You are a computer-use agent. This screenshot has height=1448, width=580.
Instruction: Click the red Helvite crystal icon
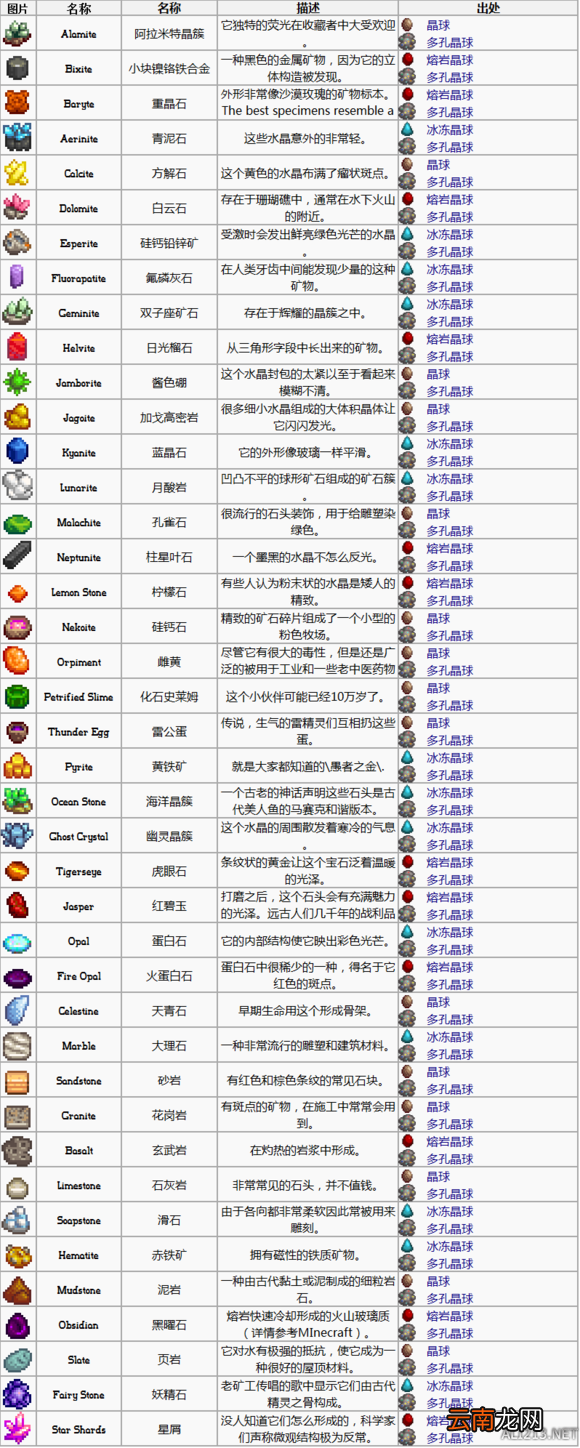[x=17, y=348]
